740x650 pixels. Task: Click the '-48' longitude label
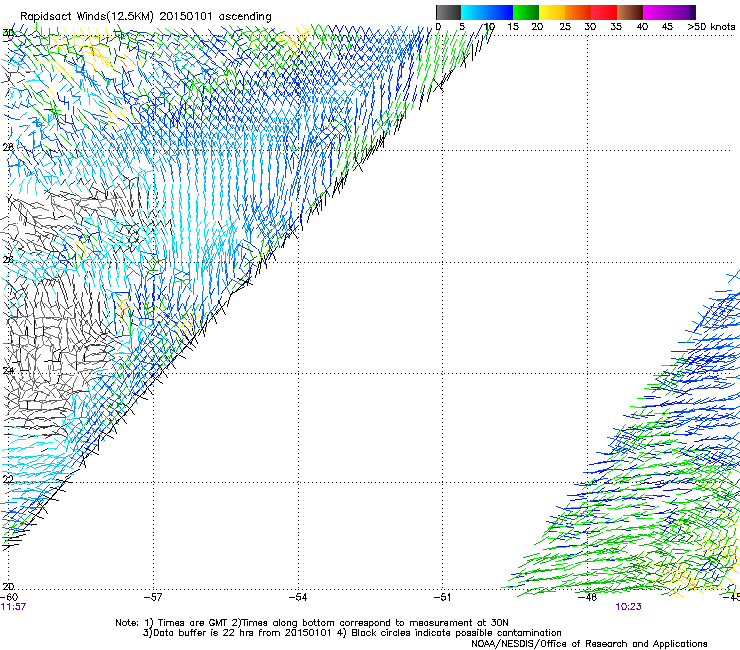pyautogui.click(x=587, y=597)
